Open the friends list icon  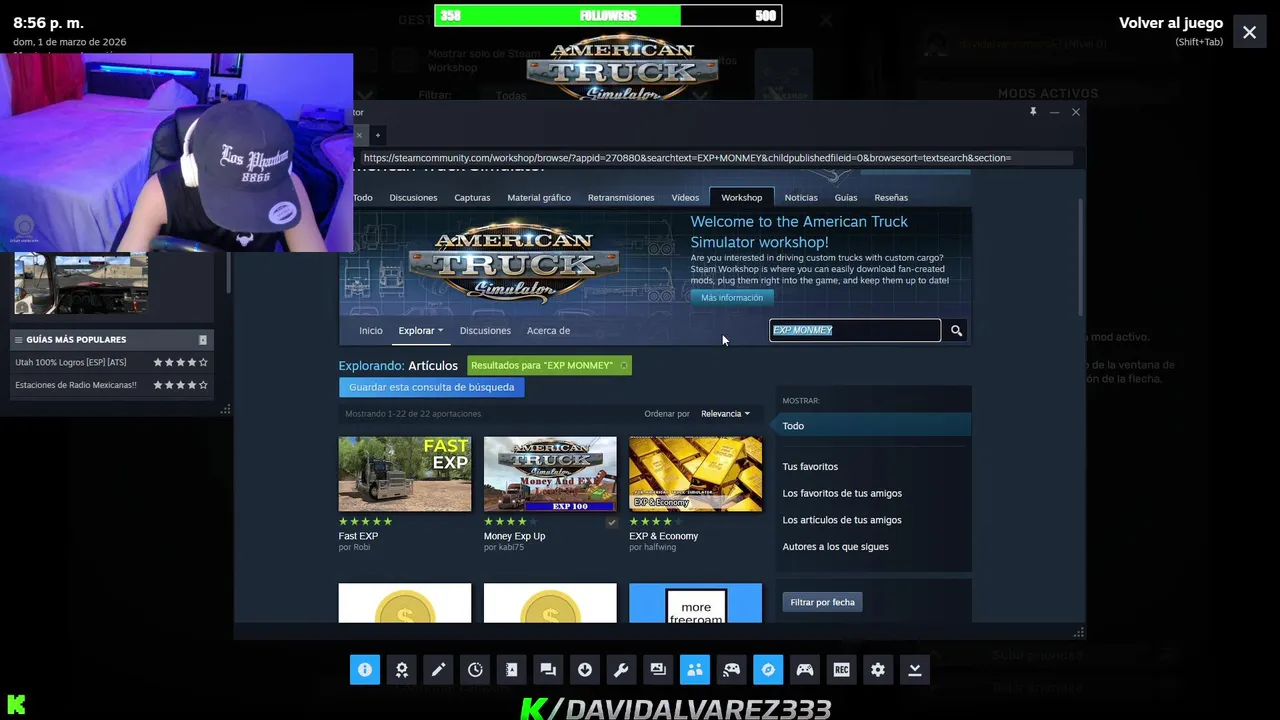click(x=695, y=670)
